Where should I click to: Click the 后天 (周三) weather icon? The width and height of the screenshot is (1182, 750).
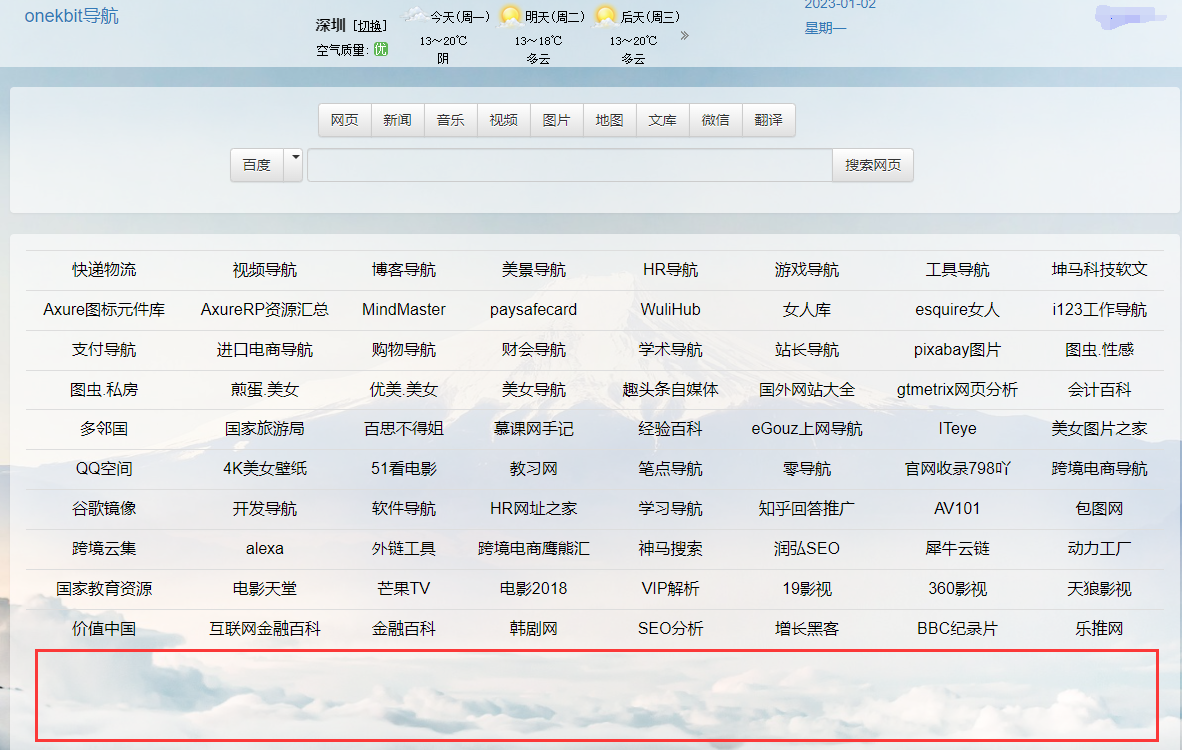605,16
